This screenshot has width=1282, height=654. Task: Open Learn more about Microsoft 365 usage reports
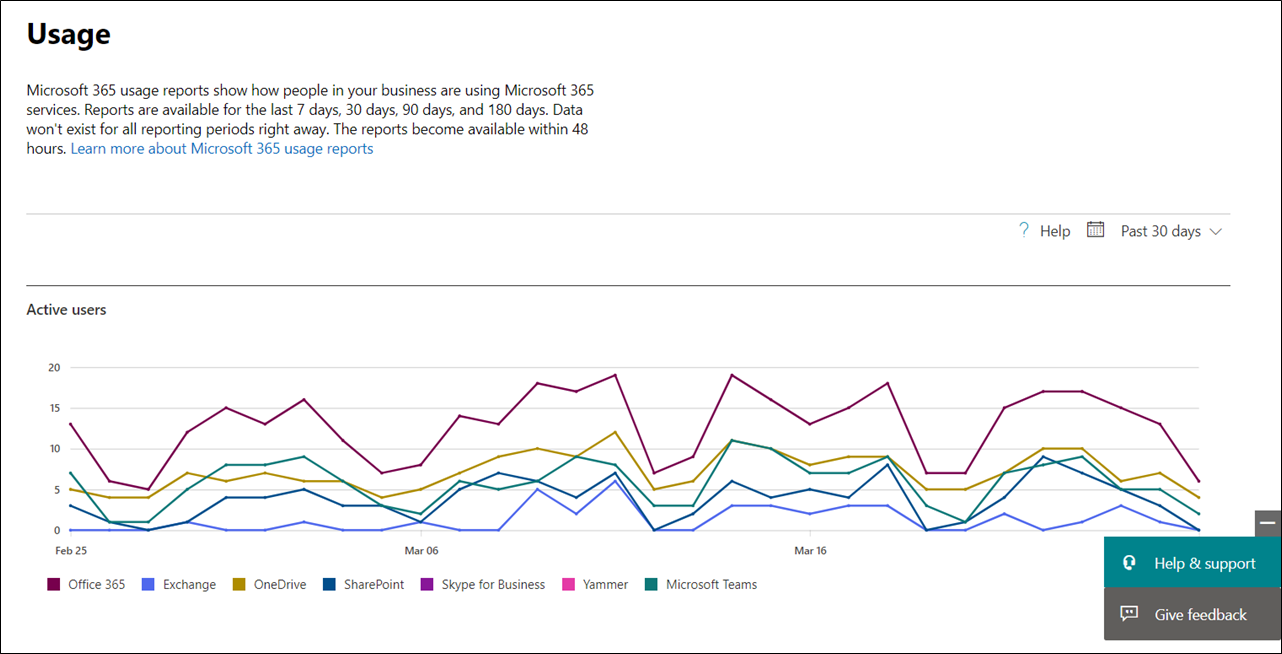click(222, 149)
